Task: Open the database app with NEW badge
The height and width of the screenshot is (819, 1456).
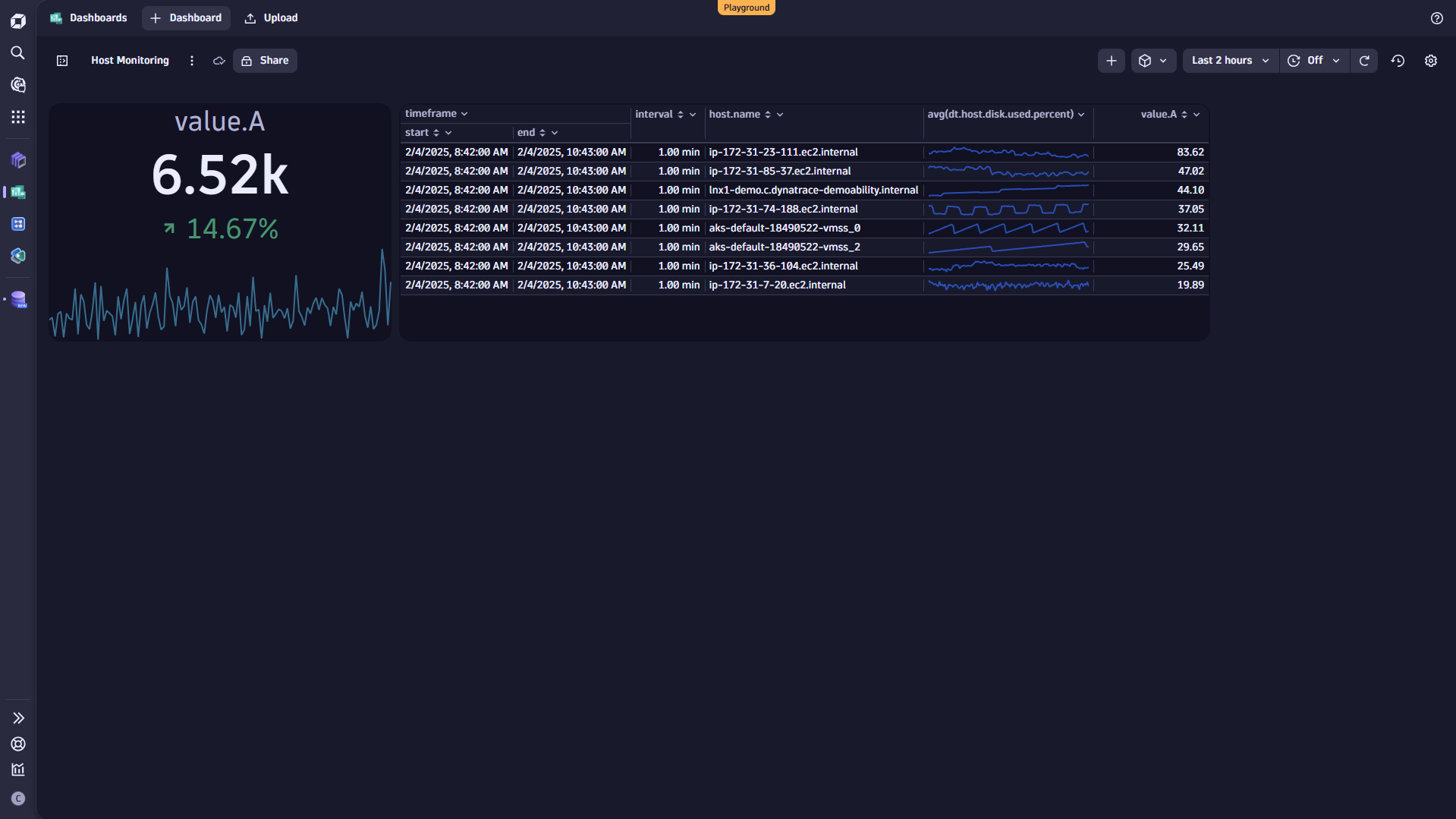Action: (x=17, y=299)
